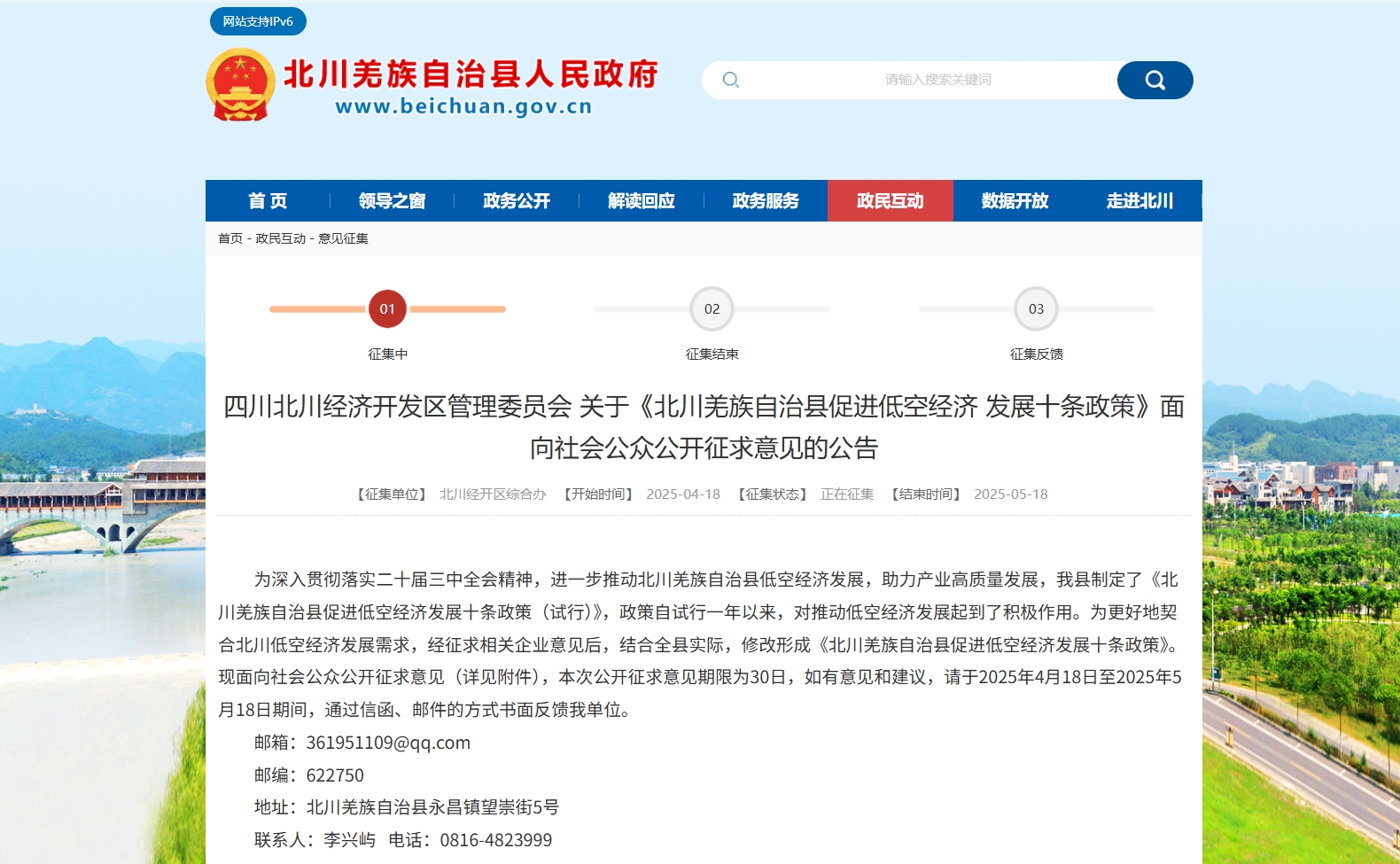Click 意见征集 breadcrumb link
The image size is (1400, 864).
click(x=343, y=238)
